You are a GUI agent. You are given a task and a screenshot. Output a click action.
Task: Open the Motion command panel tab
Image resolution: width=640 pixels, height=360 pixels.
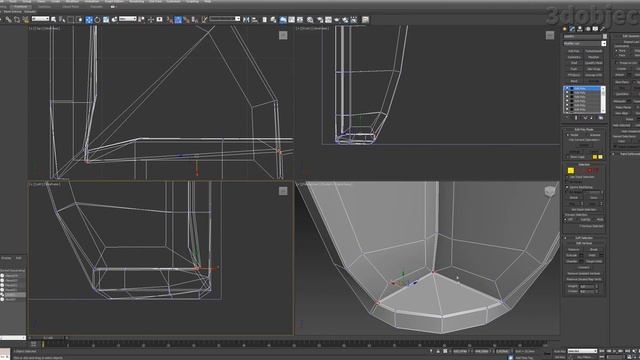(588, 29)
